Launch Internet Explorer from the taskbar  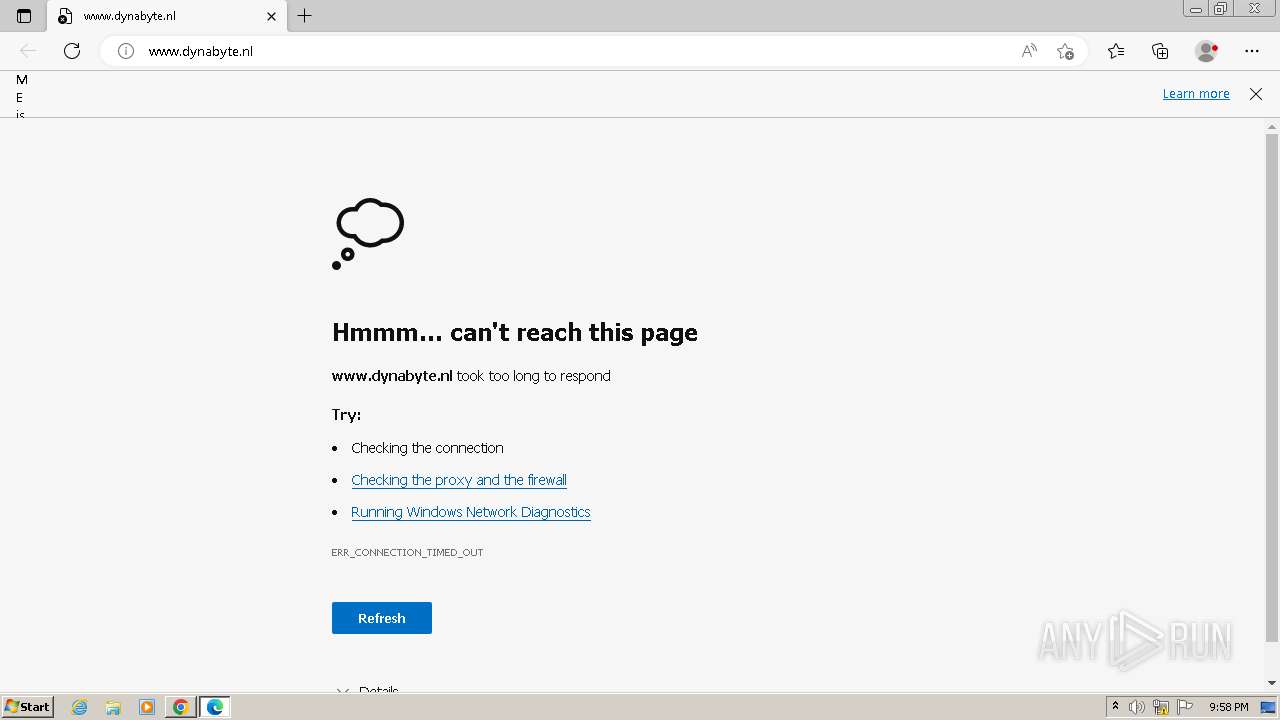[x=80, y=707]
